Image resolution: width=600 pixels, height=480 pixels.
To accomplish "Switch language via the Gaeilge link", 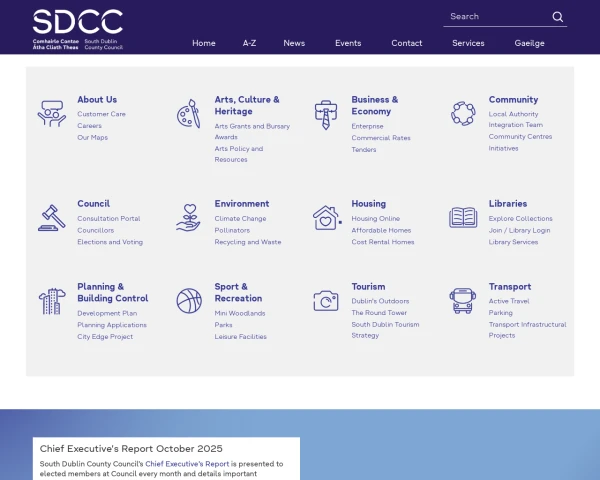I will [x=529, y=43].
